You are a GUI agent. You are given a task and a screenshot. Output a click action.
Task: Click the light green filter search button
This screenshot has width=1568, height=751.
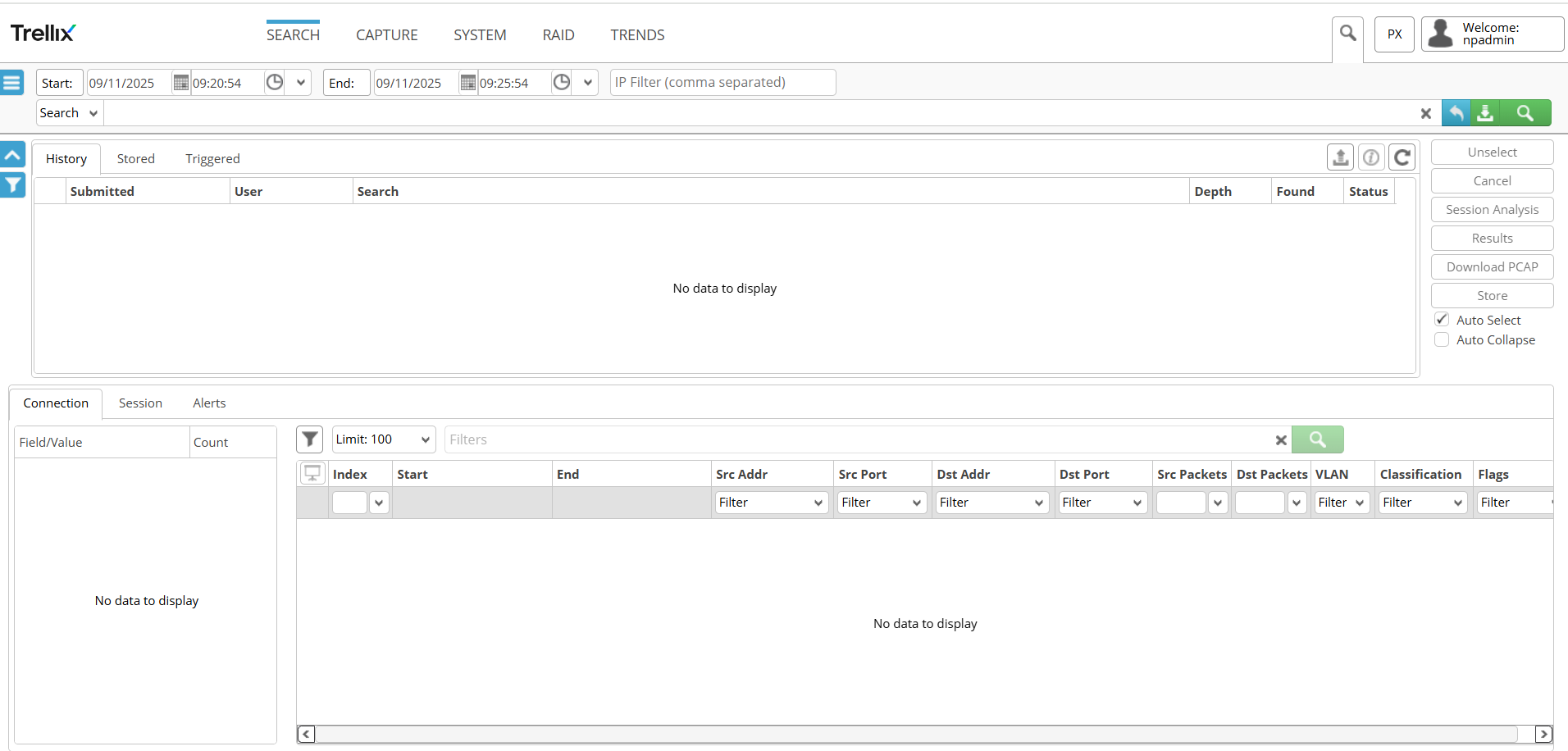(x=1317, y=439)
